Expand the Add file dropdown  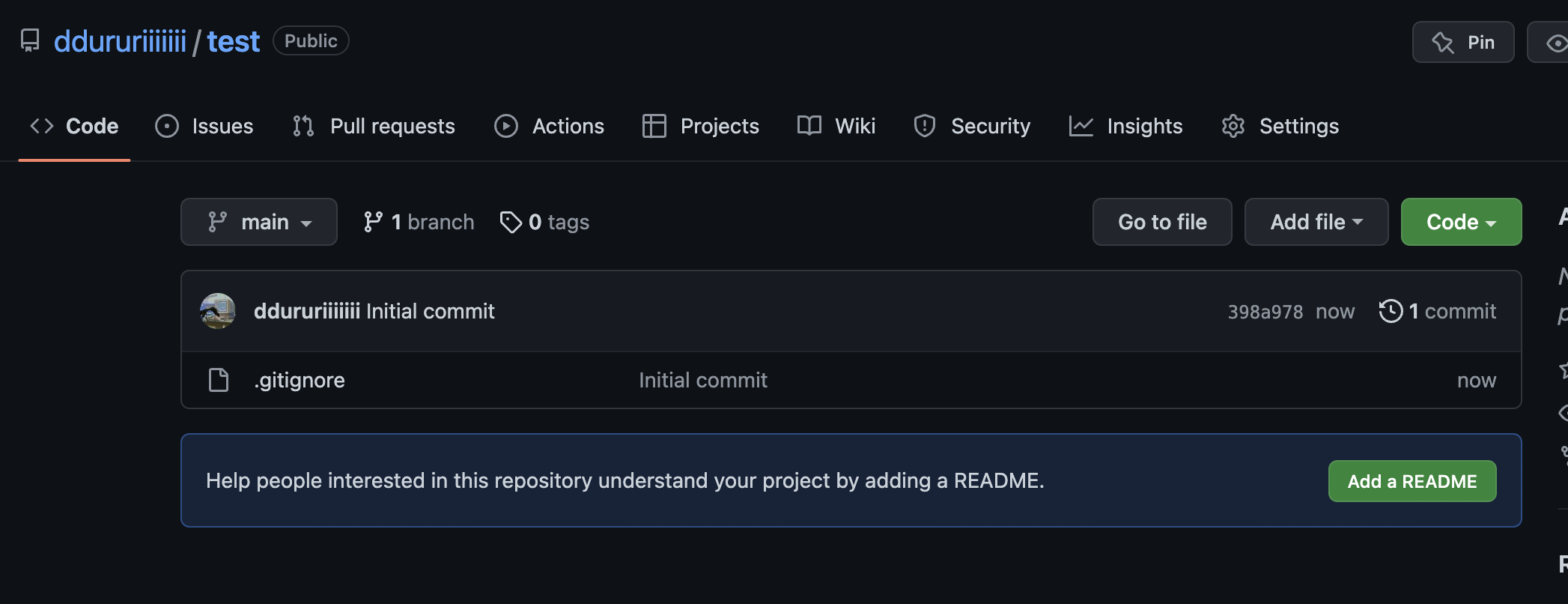(1316, 222)
